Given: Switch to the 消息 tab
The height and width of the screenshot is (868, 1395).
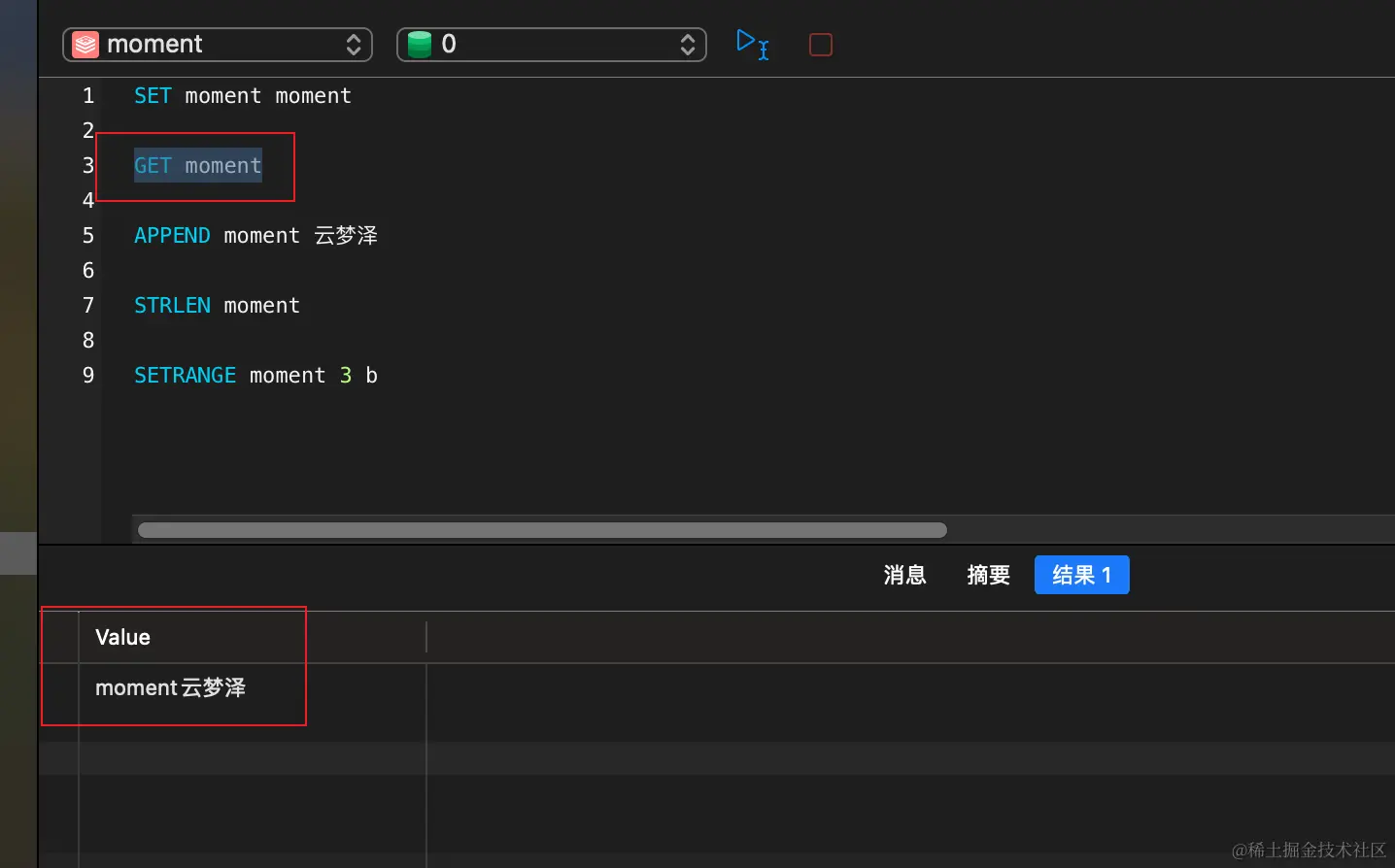Looking at the screenshot, I should tap(904, 575).
